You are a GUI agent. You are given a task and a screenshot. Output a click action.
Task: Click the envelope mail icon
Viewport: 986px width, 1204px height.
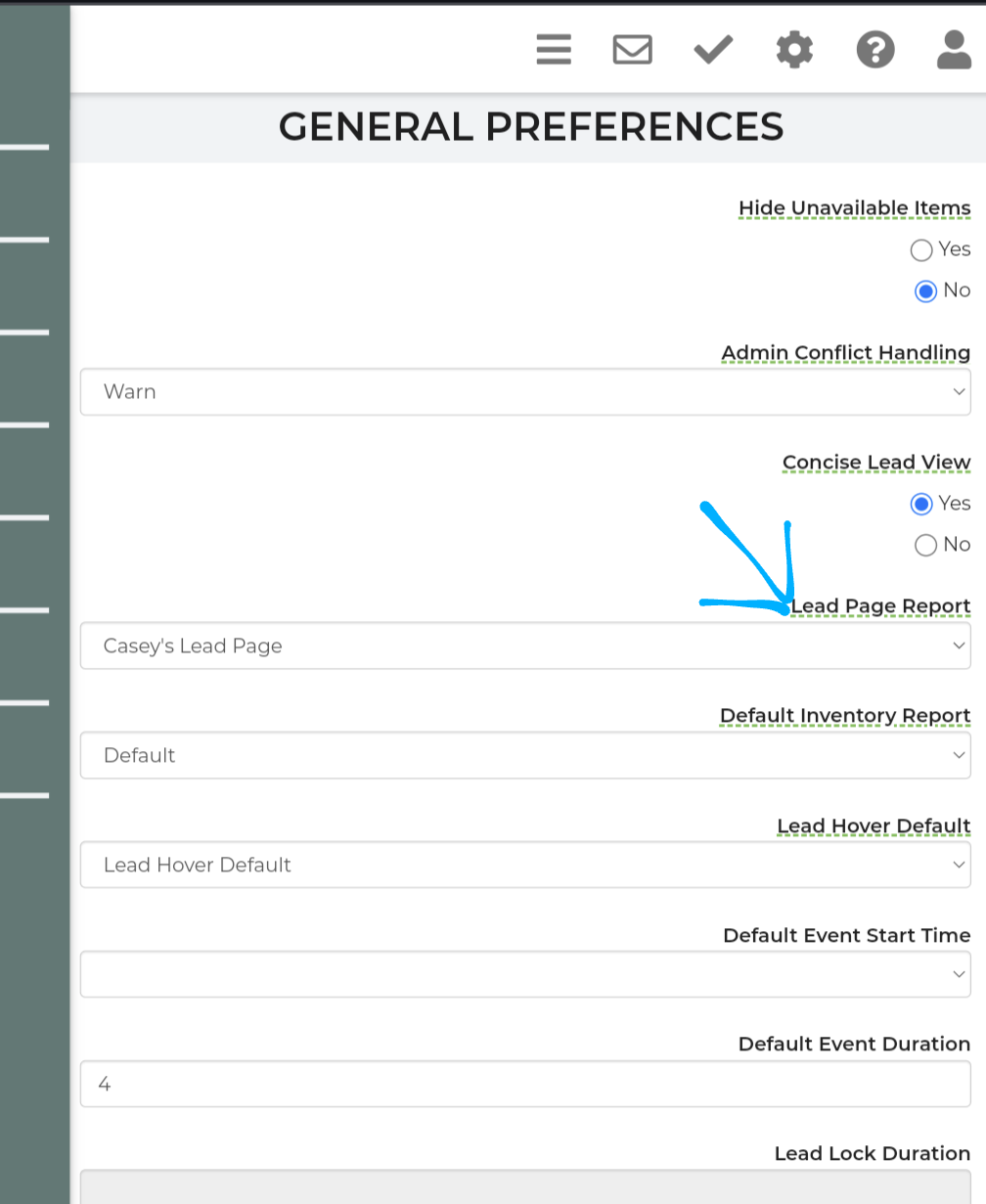tap(633, 49)
